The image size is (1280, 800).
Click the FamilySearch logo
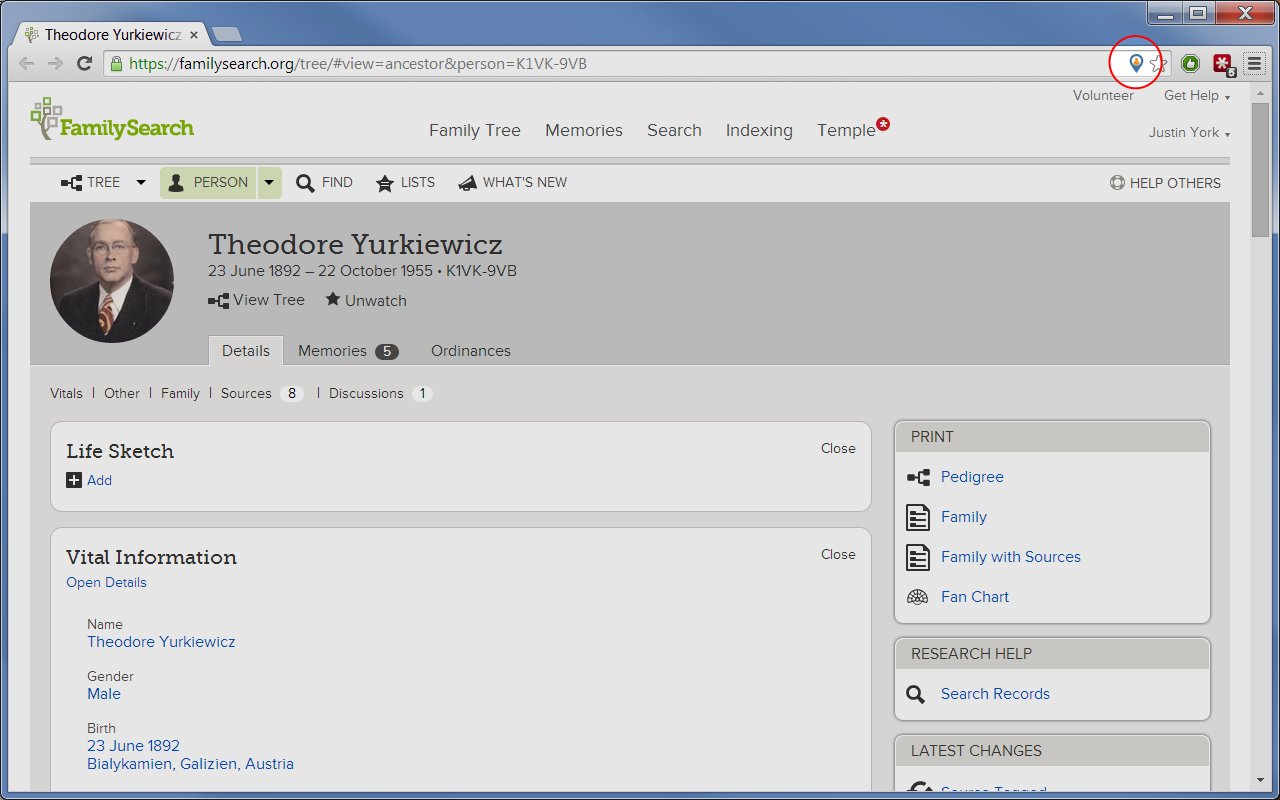point(112,121)
